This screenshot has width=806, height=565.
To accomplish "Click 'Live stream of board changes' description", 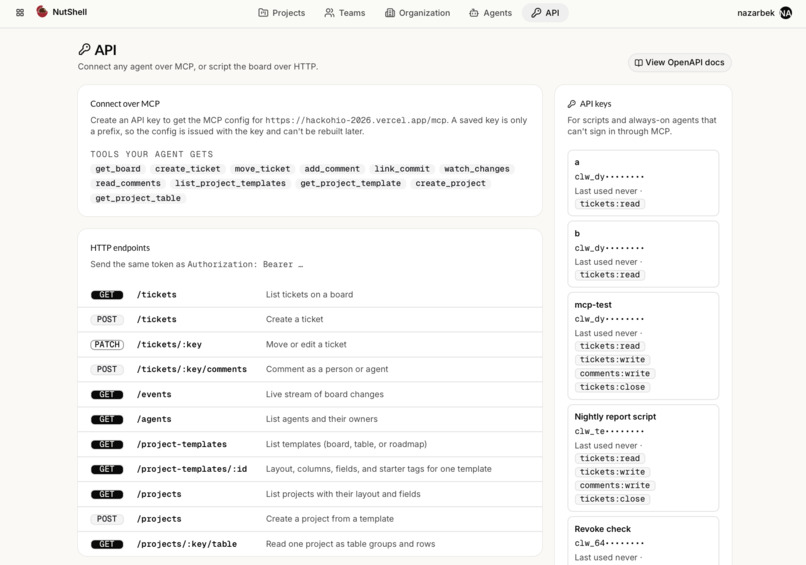I will coord(324,394).
